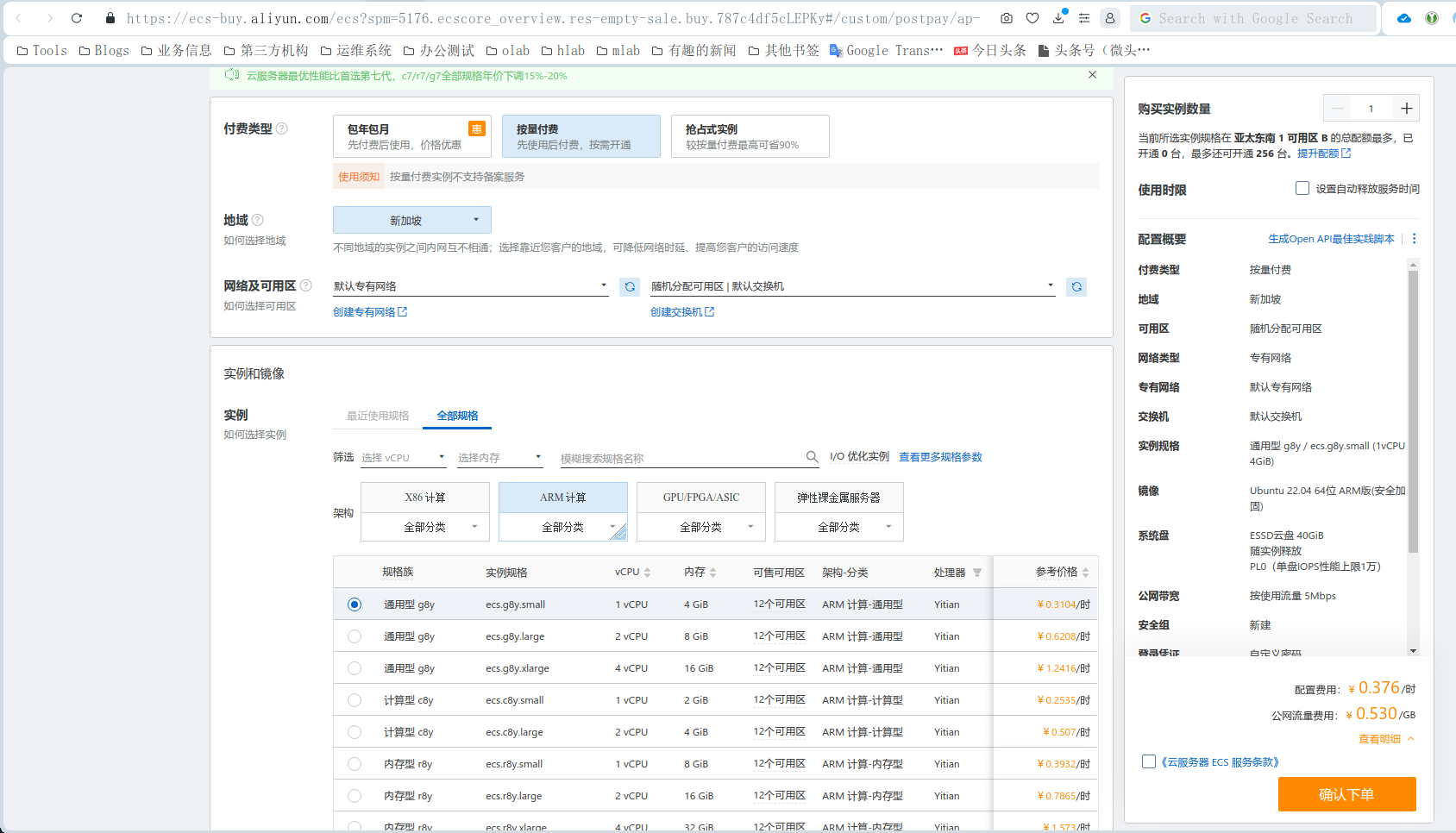The height and width of the screenshot is (833, 1456).
Task: Accept 云服务器 ECS 服务条款 checkbox
Action: (x=1149, y=761)
